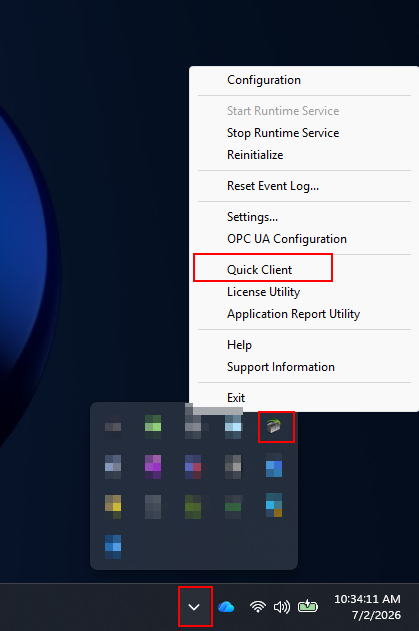Open Wi-Fi network icon in taskbar
This screenshot has width=419, height=631.
tap(258, 606)
